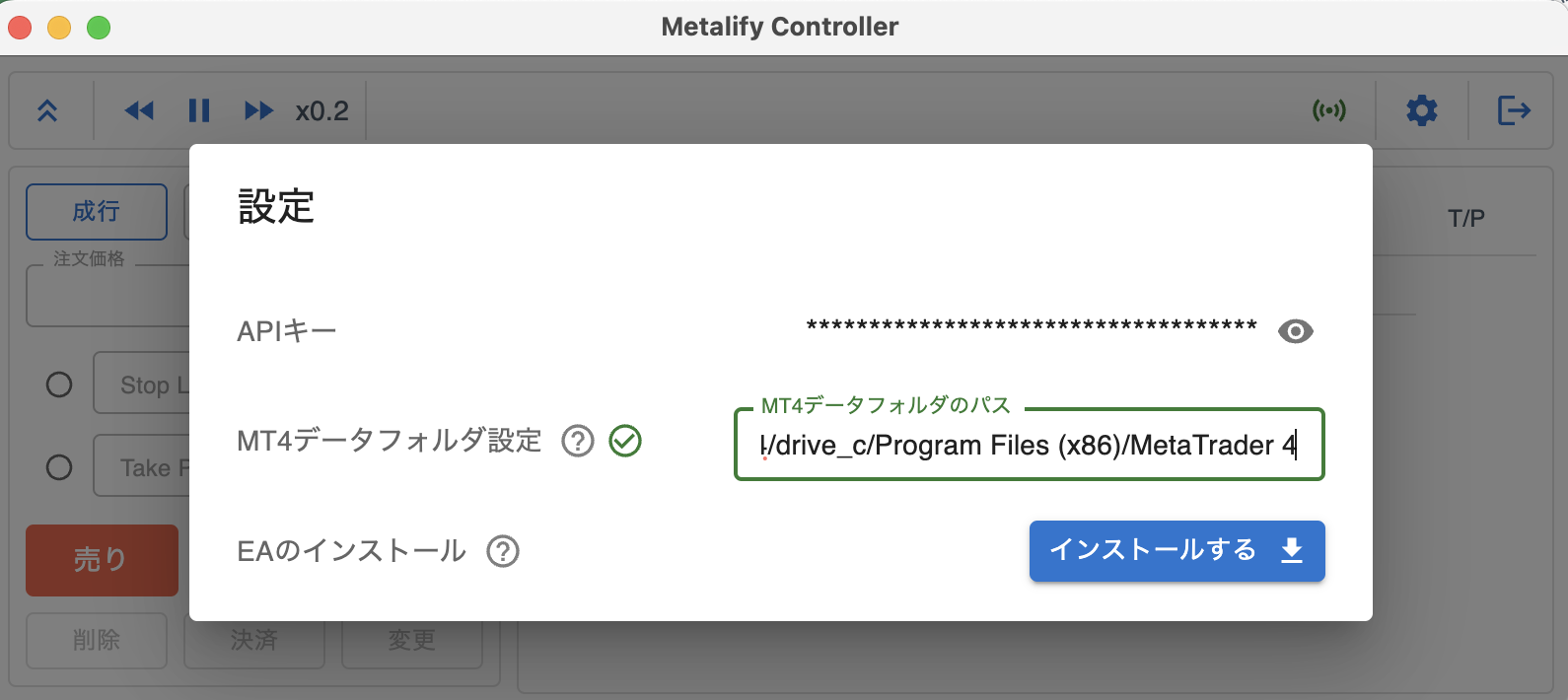Open help for MT4データフォルダ設定
Image resolution: width=1568 pixels, height=700 pixels.
[577, 442]
